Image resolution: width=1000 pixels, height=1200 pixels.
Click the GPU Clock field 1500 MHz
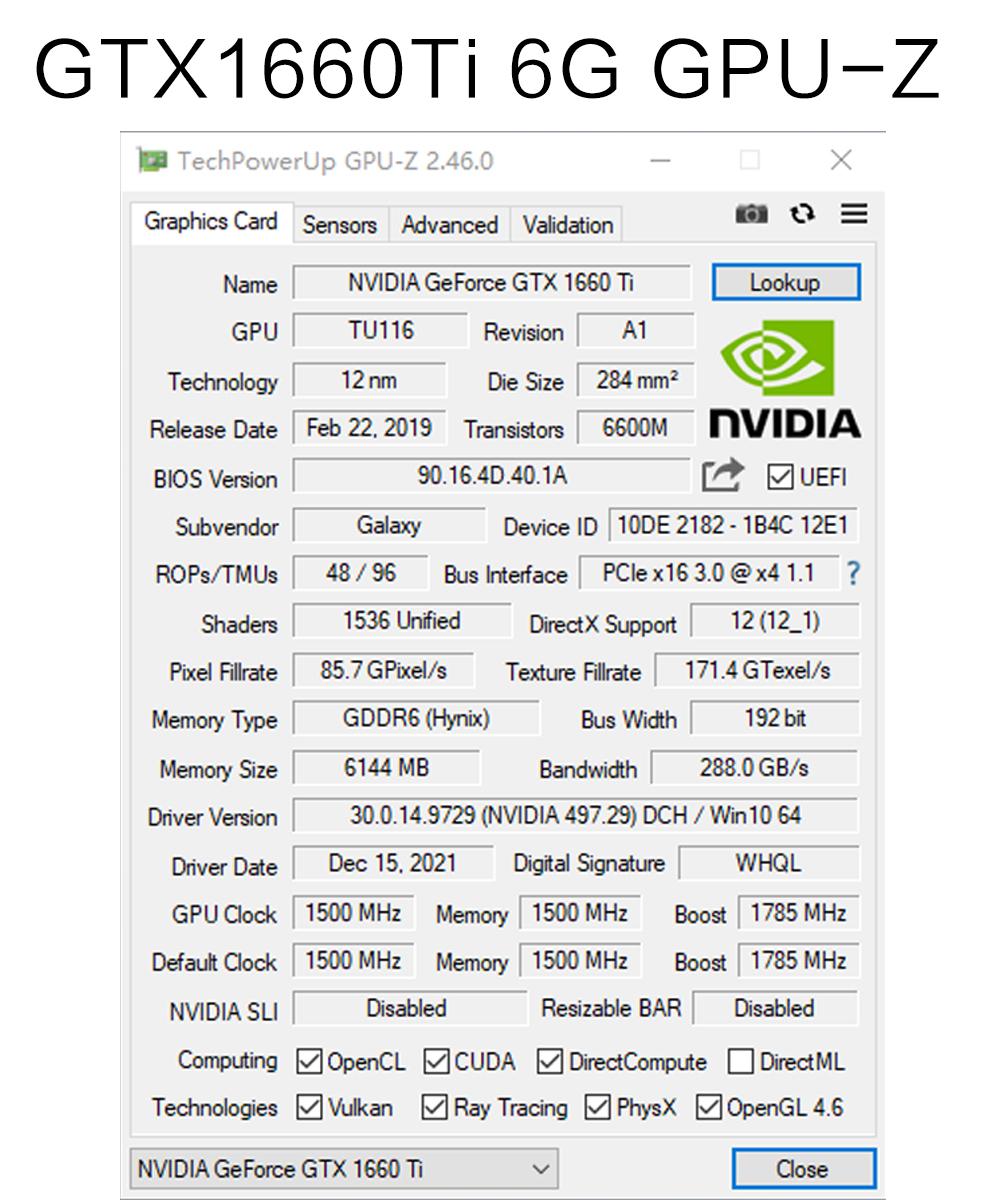point(353,913)
